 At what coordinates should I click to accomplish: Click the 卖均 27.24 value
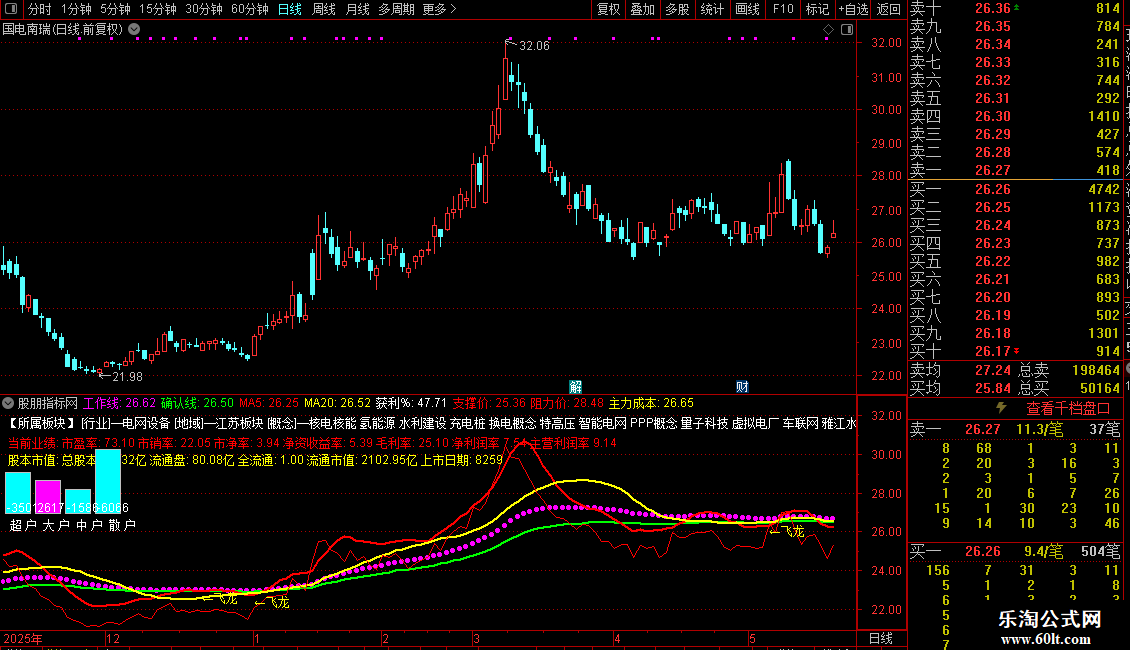tap(993, 370)
